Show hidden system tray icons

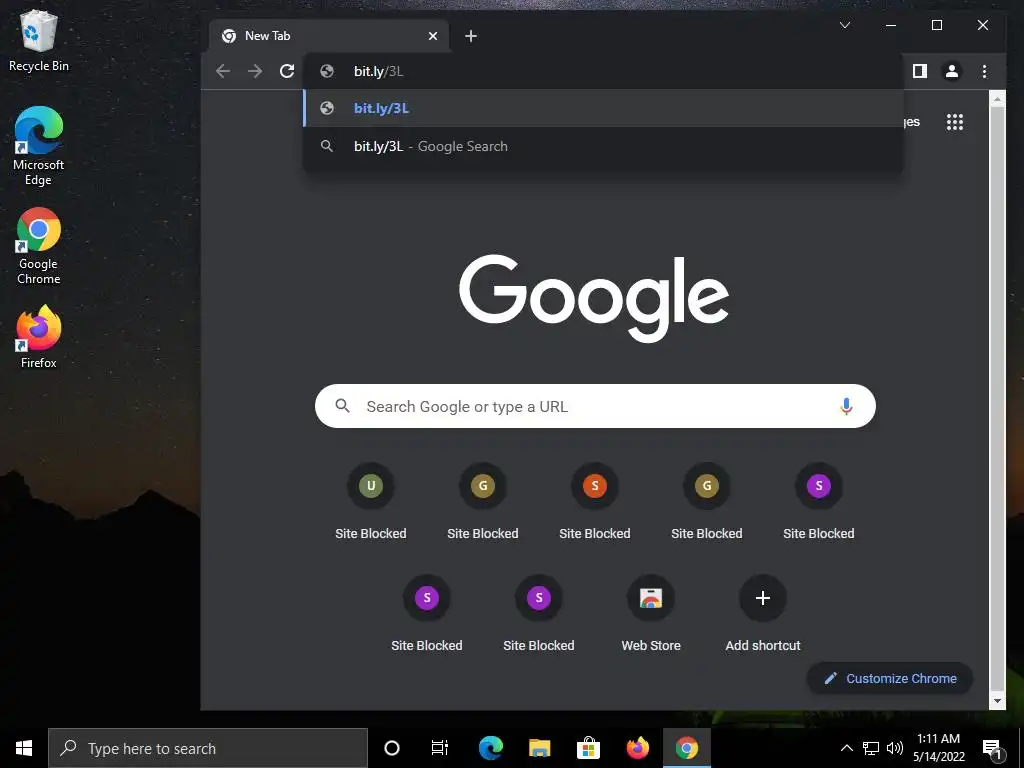846,748
